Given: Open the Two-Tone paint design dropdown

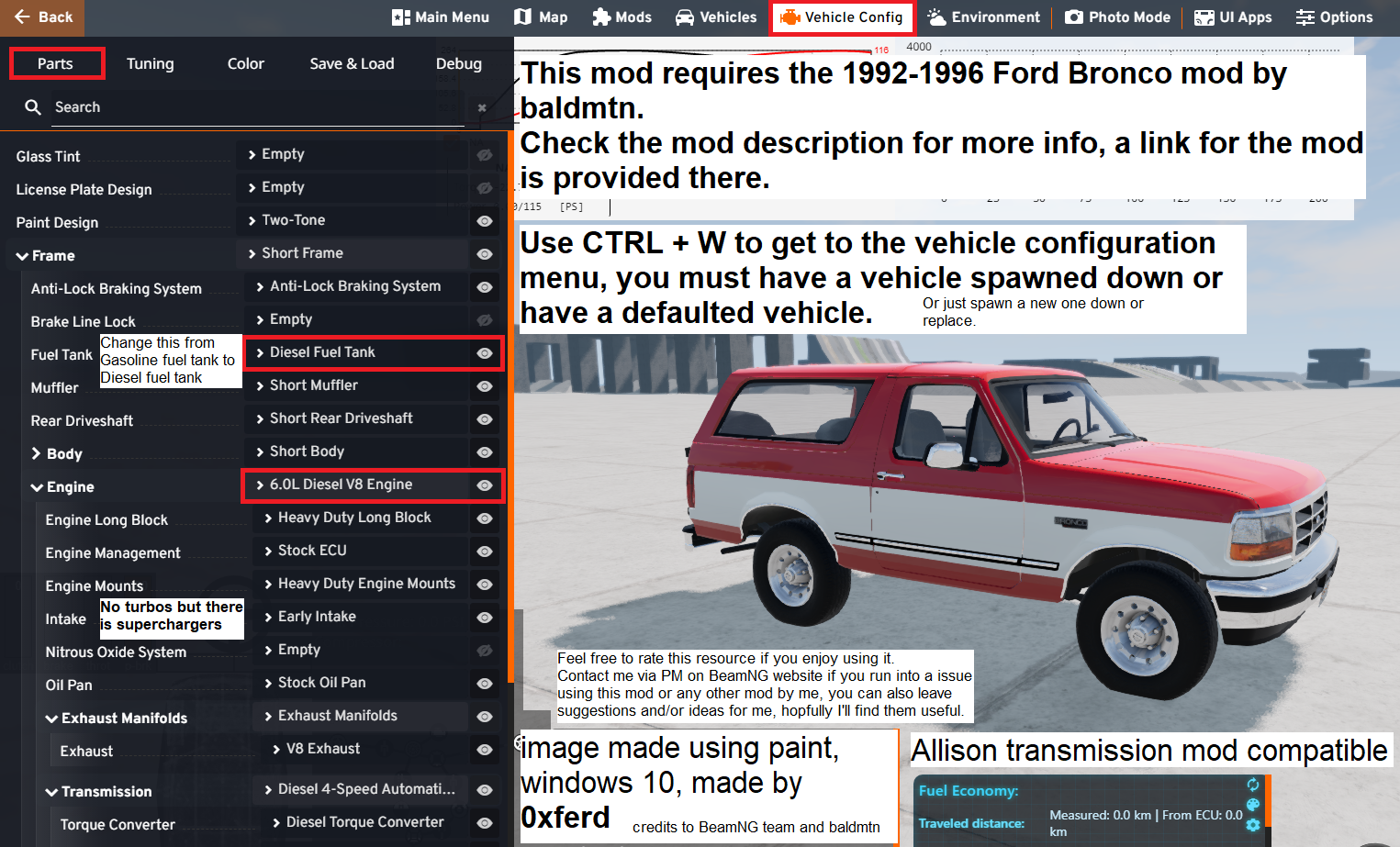Looking at the screenshot, I should click(352, 220).
